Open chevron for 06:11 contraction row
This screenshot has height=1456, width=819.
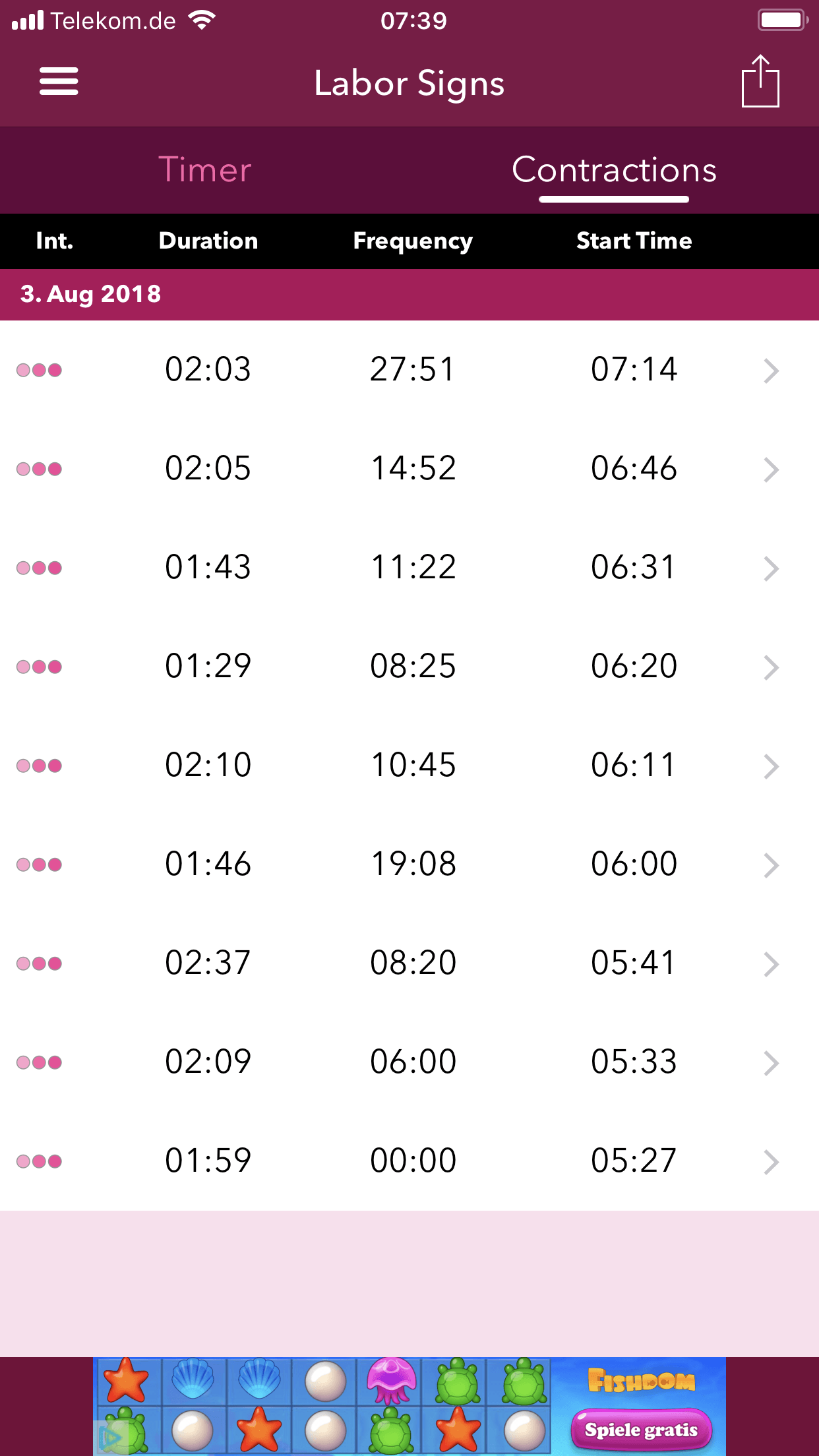click(771, 766)
